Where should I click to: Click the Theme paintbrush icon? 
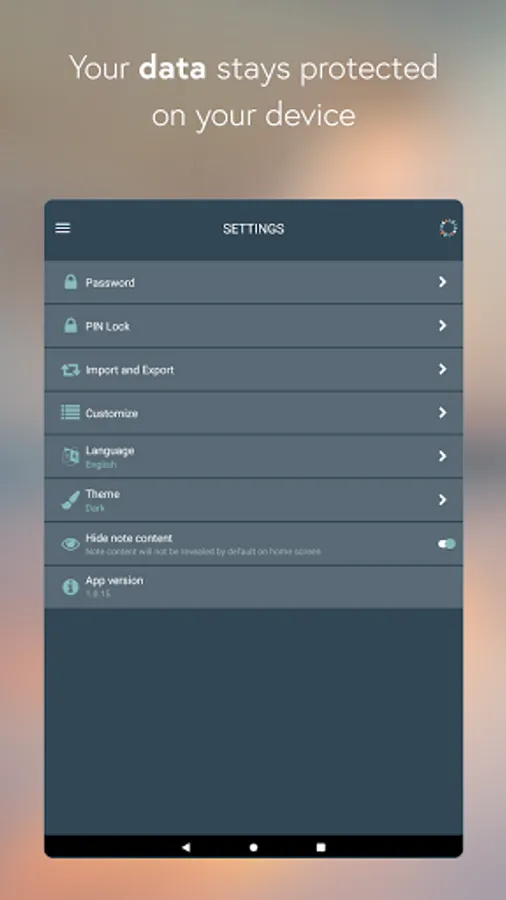[71, 500]
